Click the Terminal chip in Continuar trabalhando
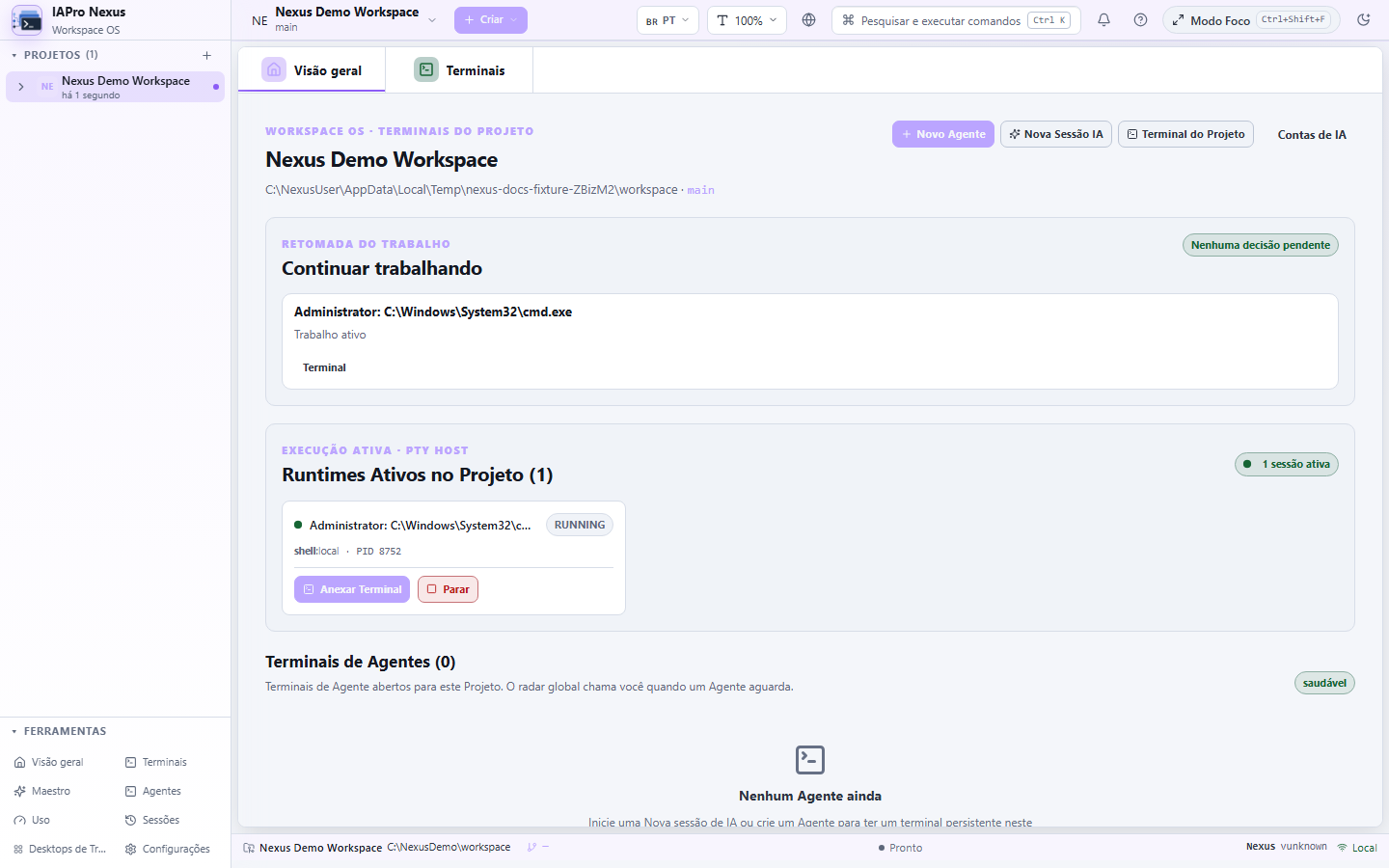Screen dimensions: 1389x868 pyautogui.click(x=324, y=367)
